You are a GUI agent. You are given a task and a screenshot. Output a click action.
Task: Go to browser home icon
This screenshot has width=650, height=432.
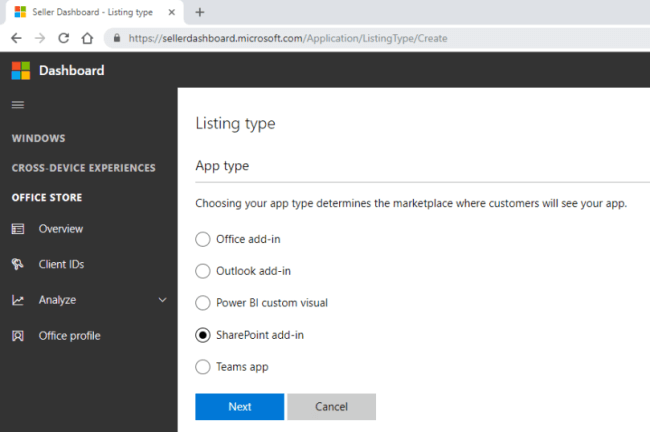pos(87,39)
